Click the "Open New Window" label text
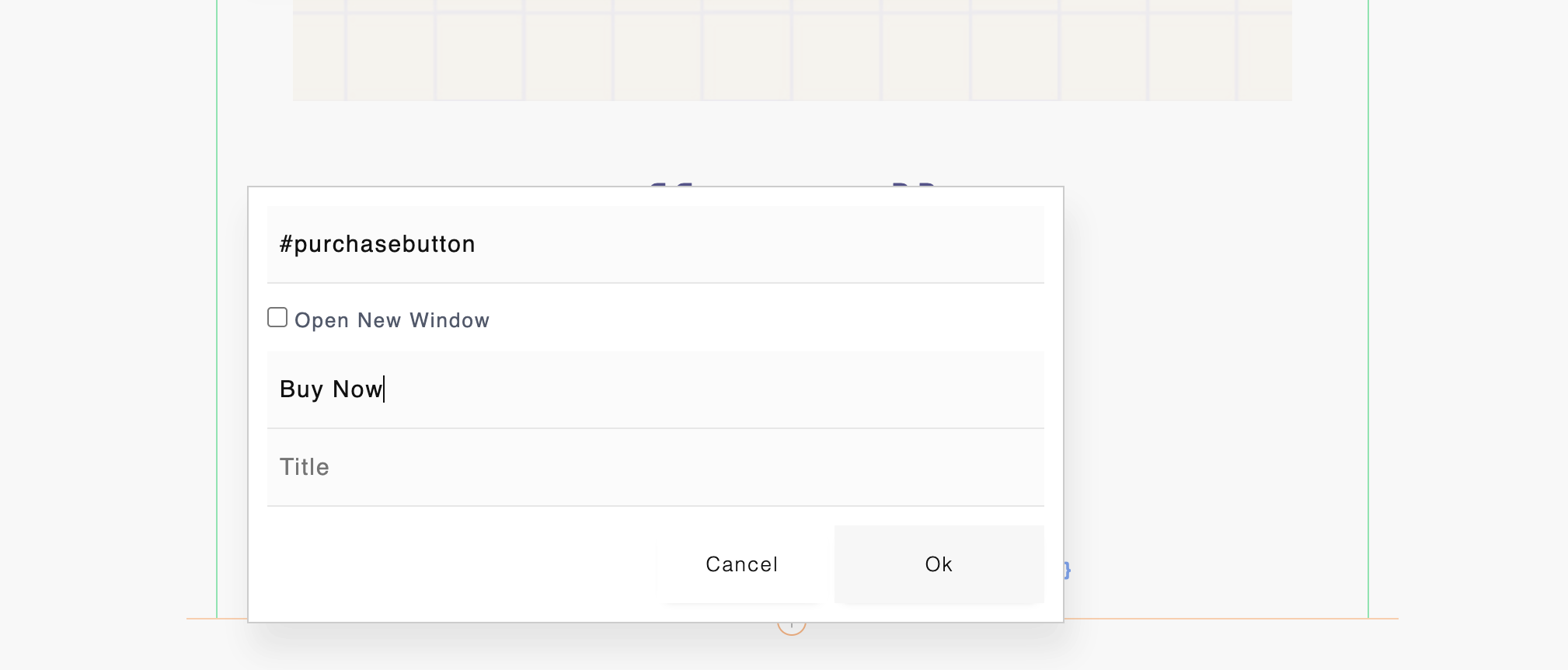1568x670 pixels. click(x=392, y=320)
